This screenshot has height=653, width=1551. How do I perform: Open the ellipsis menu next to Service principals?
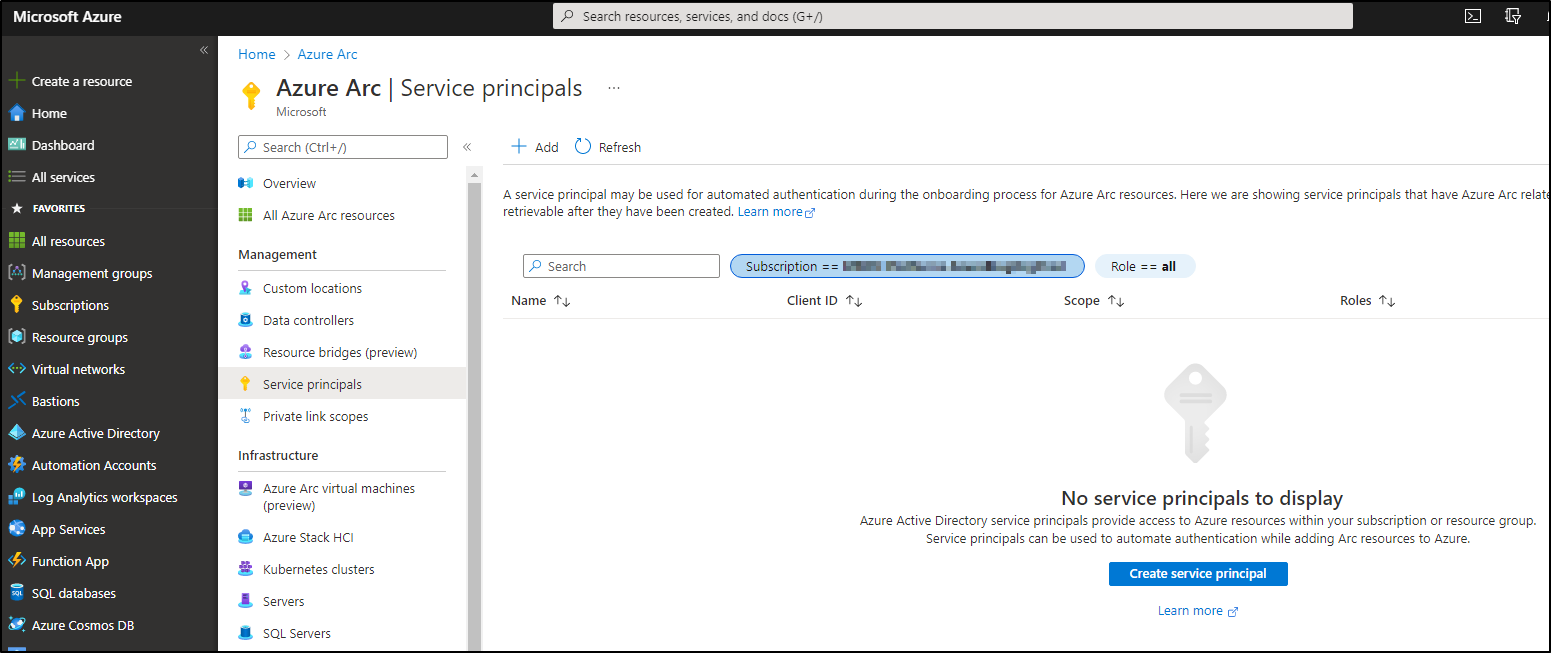coord(614,88)
